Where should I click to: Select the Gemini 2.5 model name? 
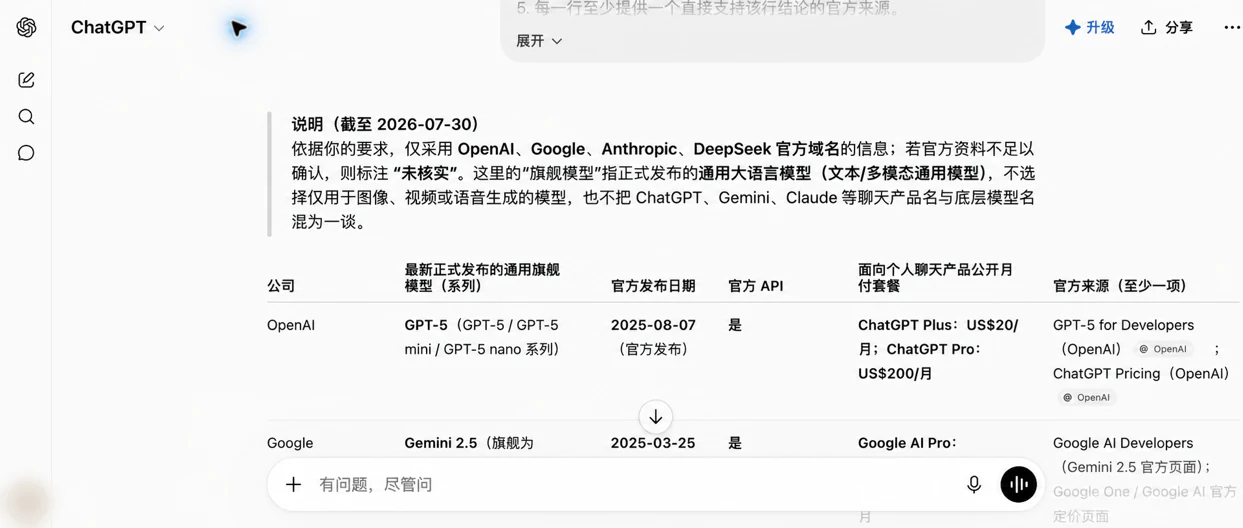point(441,443)
